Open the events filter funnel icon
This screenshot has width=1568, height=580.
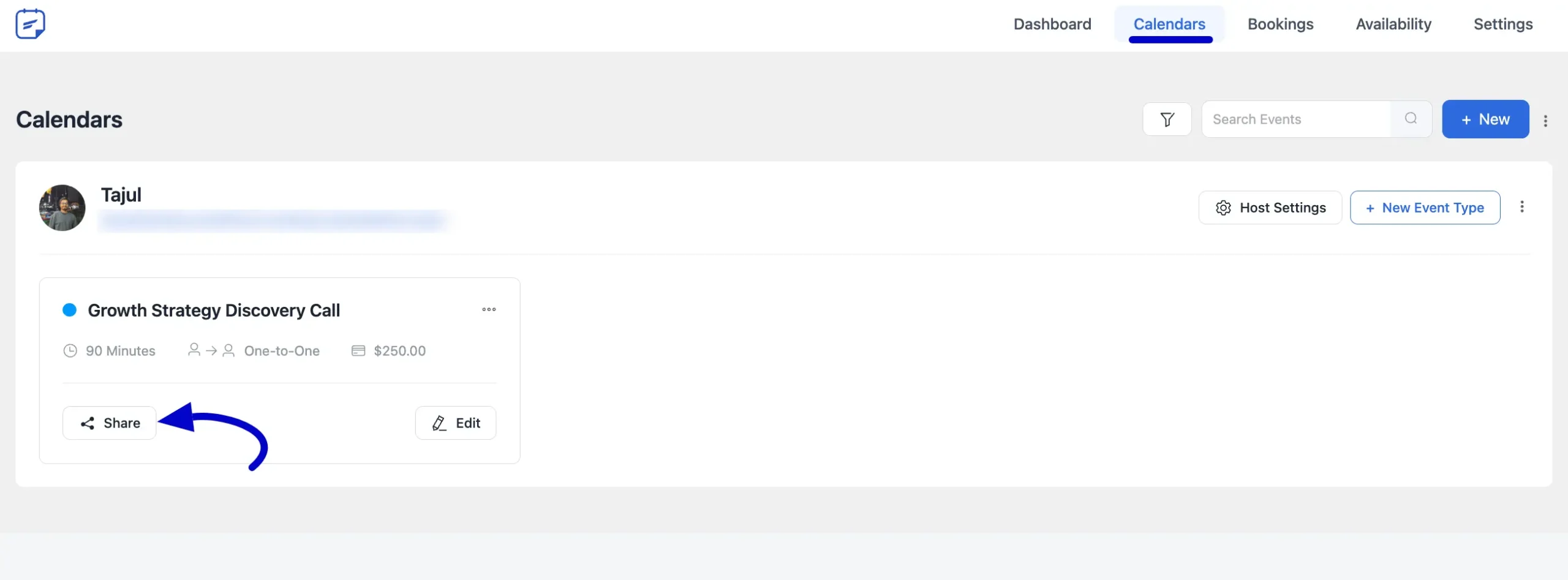[x=1167, y=119]
